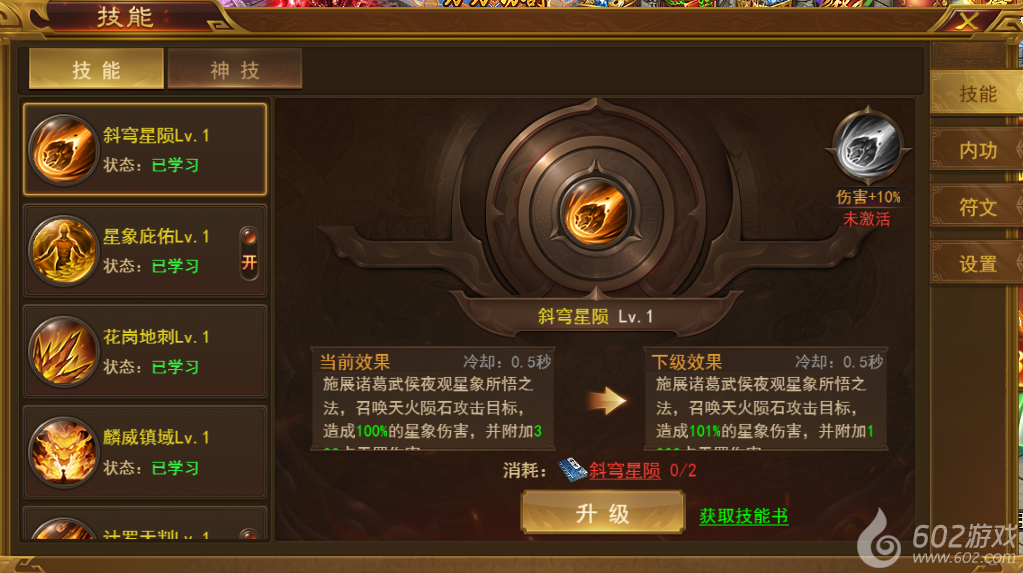
Task: Select the partially visible fifth skill icon
Action: pyautogui.click(x=63, y=529)
